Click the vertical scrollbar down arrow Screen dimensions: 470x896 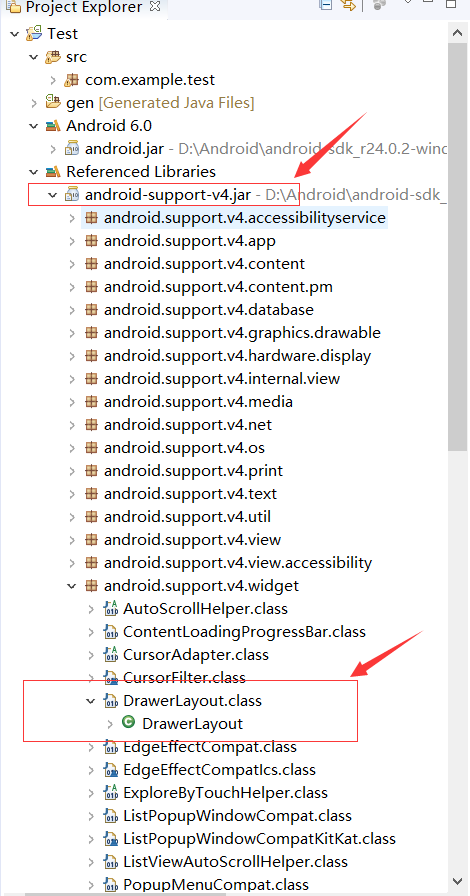457,881
